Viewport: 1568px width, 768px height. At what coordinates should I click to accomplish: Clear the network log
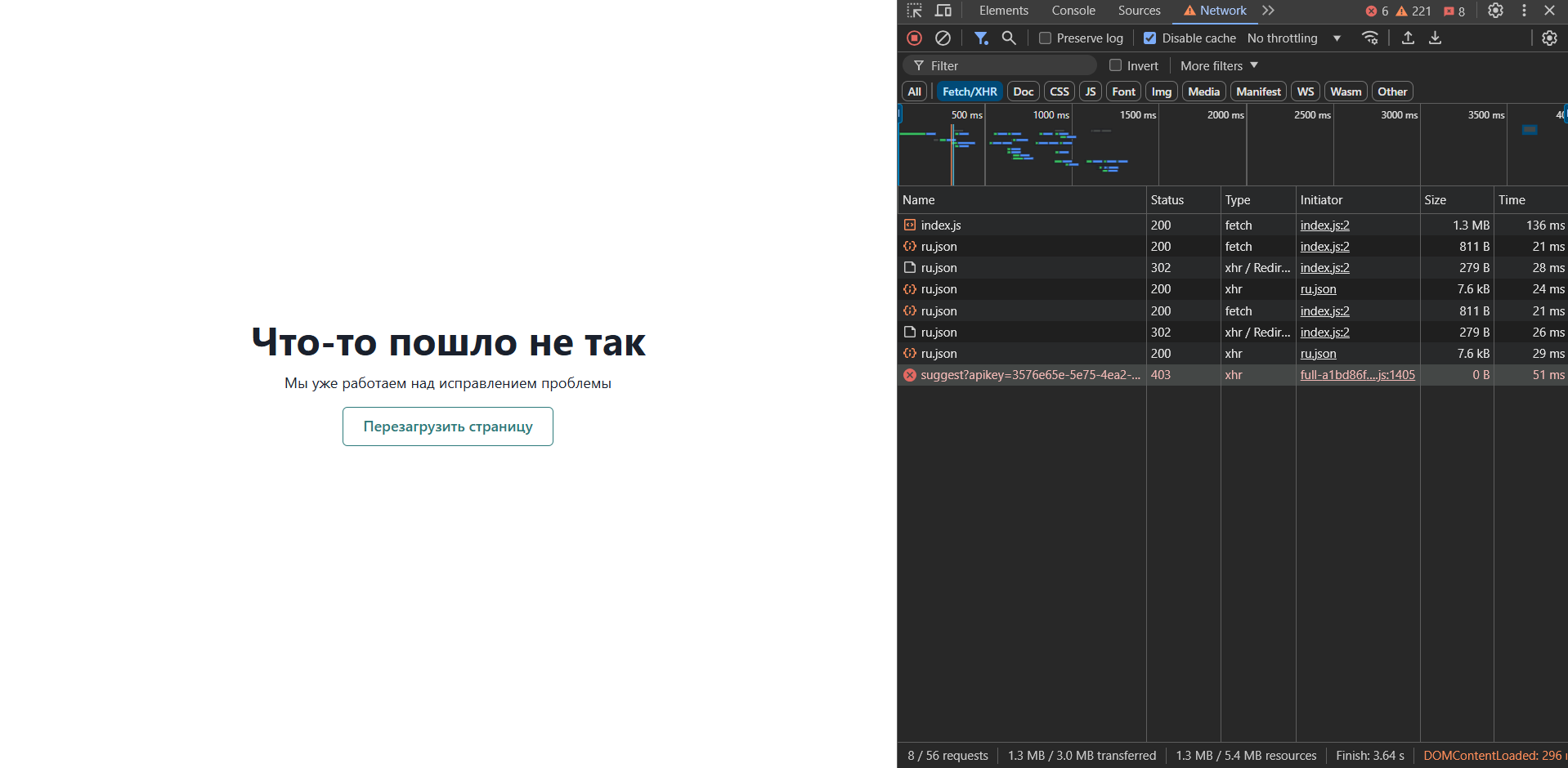point(943,38)
